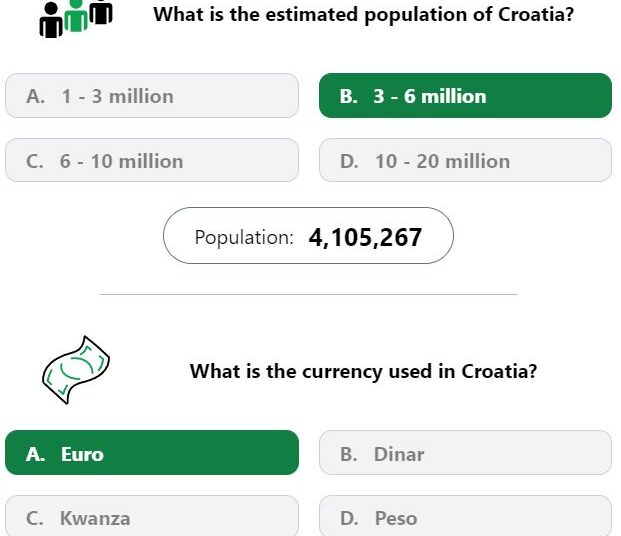
Task: Click the word Croatia in the population question
Action: coord(535,14)
